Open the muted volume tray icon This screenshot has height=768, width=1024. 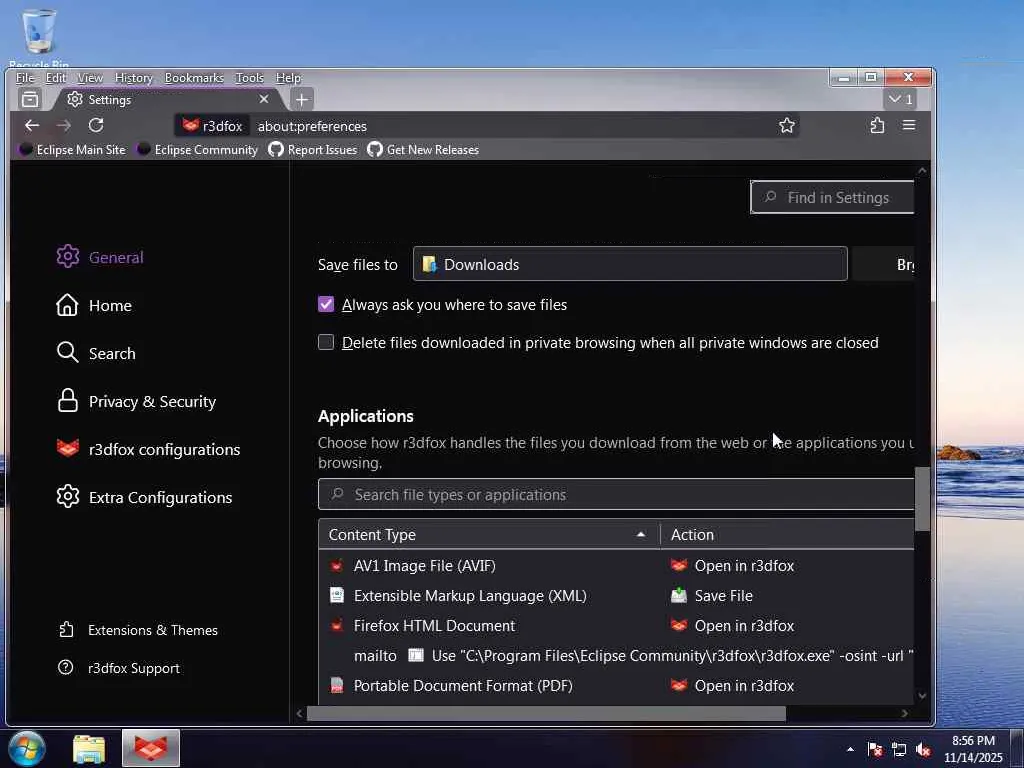pos(923,750)
